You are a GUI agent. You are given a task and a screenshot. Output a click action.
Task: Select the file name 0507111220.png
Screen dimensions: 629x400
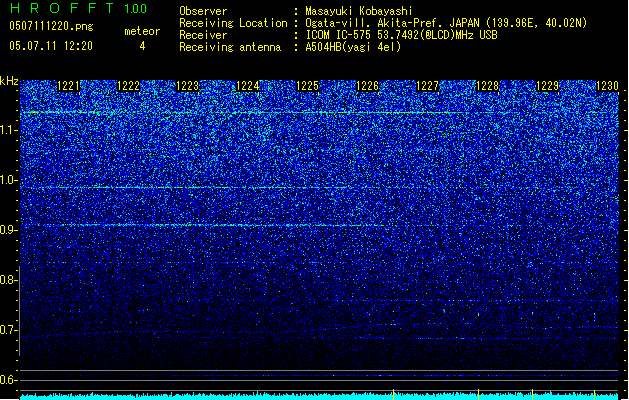coord(51,26)
